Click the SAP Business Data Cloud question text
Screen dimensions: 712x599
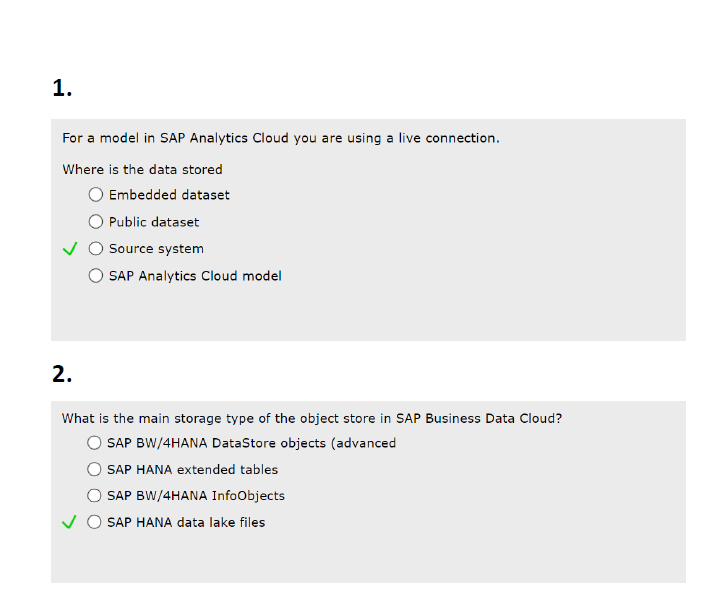click(x=311, y=418)
